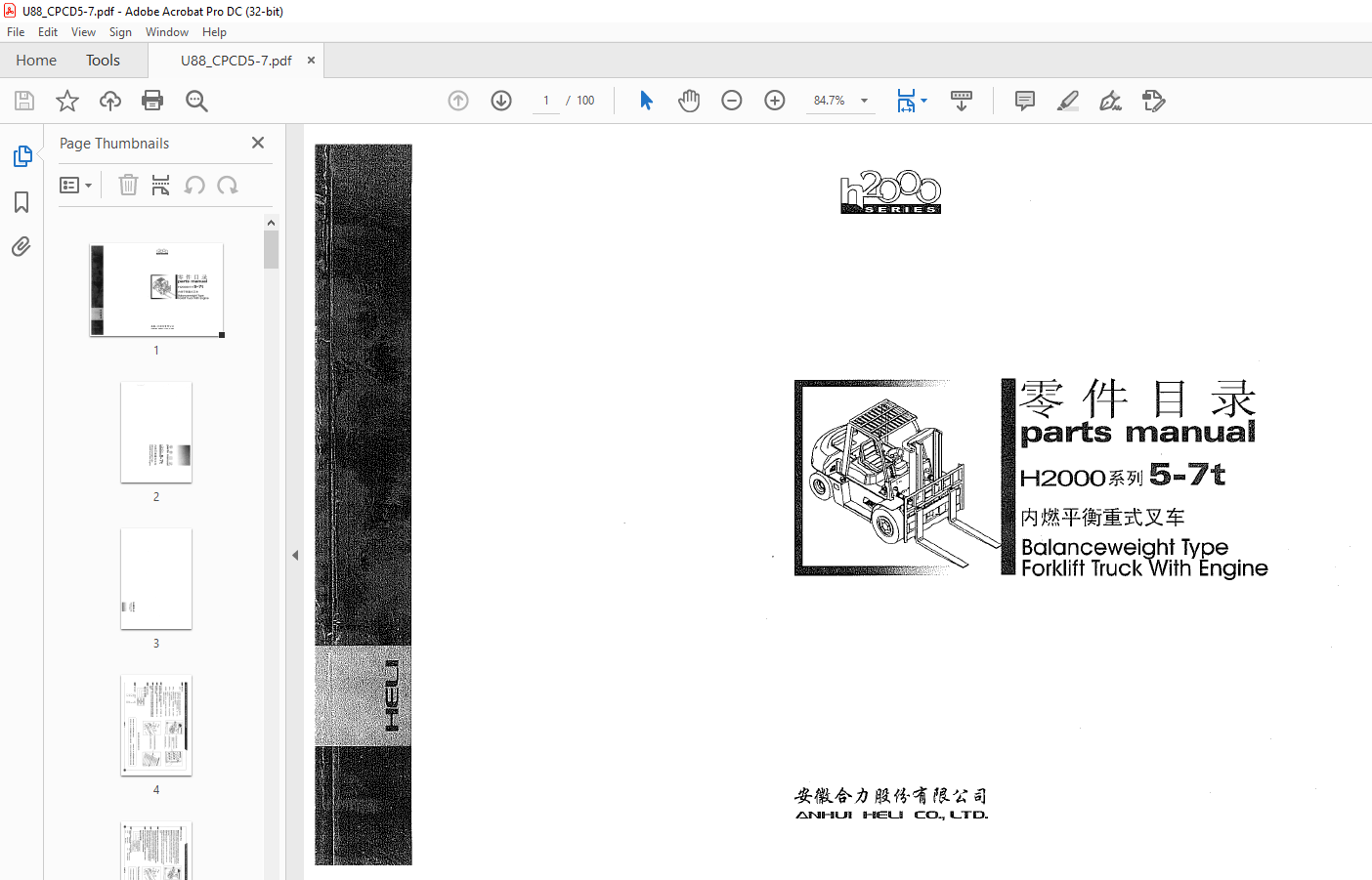1372x880 pixels.
Task: Open the Bookmarks panel
Action: (x=21, y=202)
